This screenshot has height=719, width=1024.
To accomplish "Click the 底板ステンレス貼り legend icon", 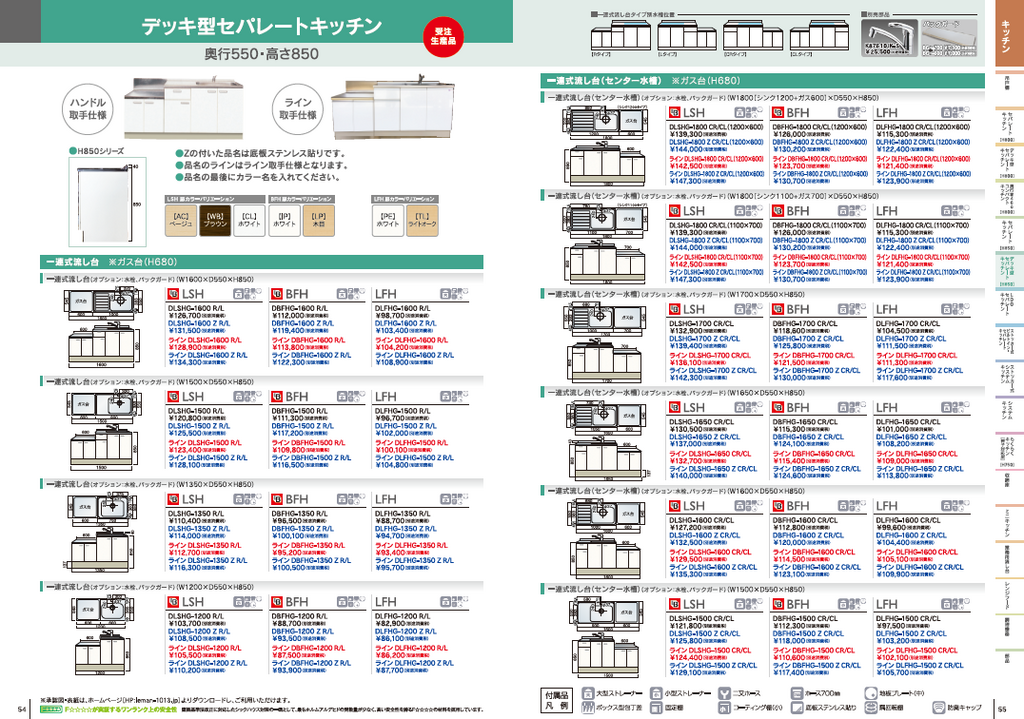I will pyautogui.click(x=796, y=708).
